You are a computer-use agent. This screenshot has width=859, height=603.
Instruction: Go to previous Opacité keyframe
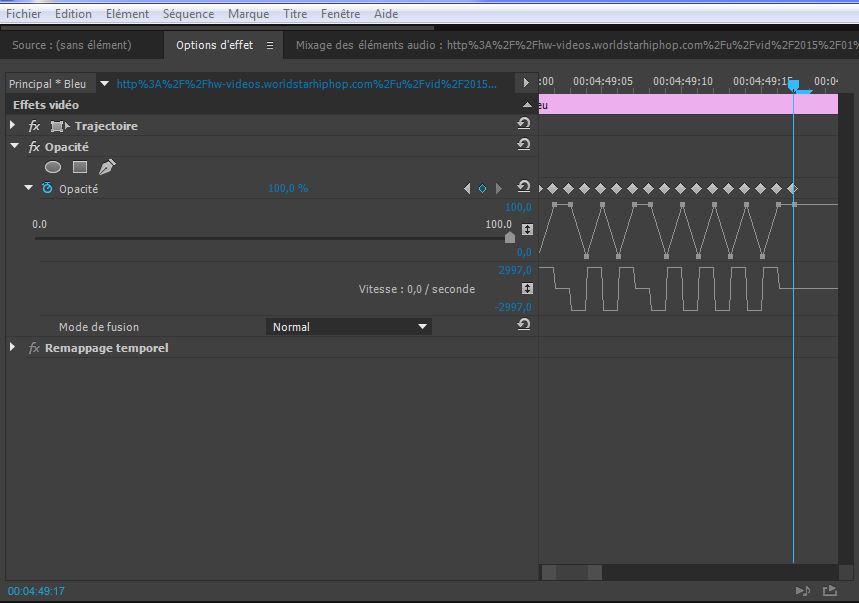click(466, 188)
